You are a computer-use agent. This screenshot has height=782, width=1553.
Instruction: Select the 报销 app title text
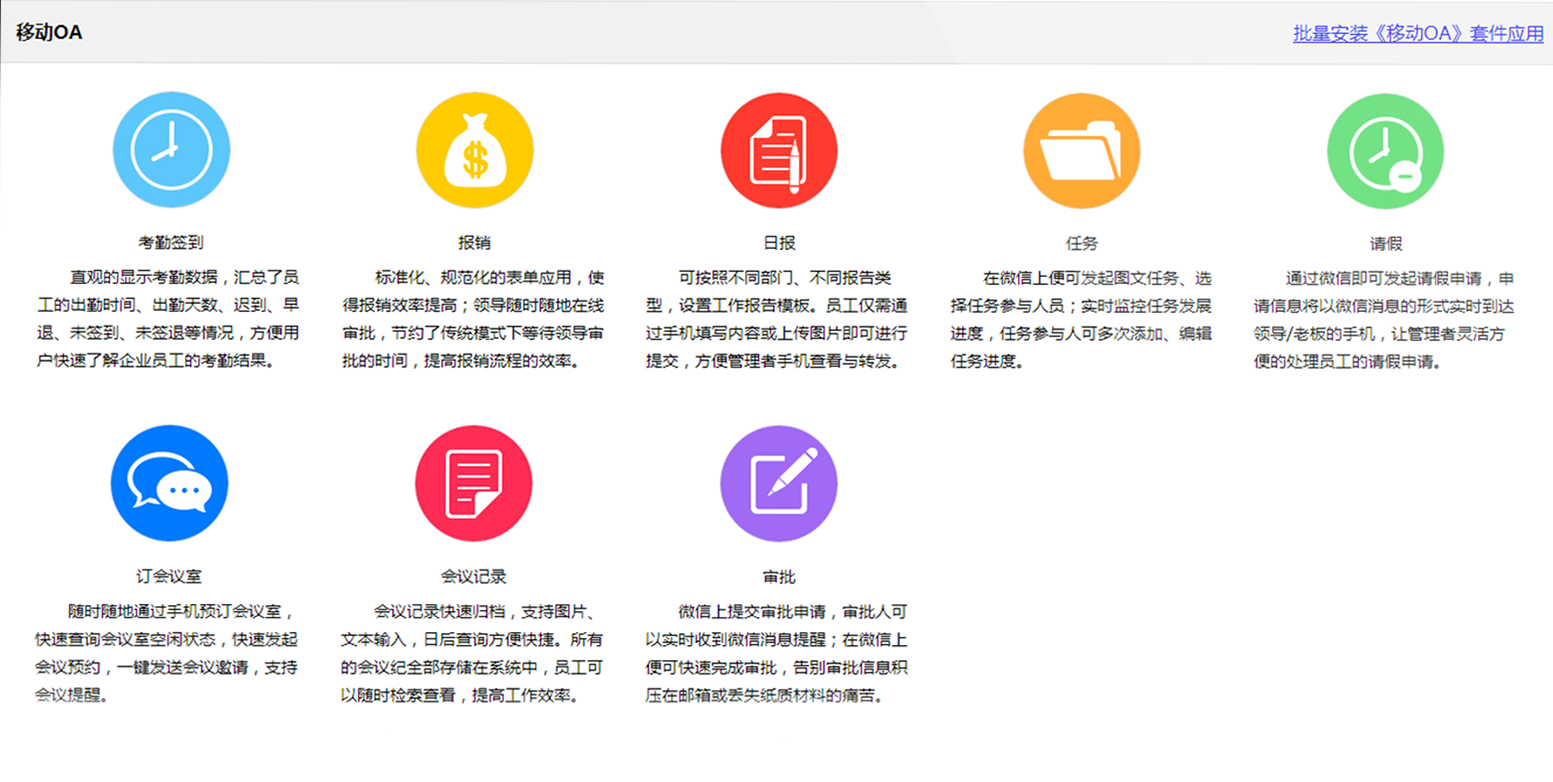[x=474, y=243]
